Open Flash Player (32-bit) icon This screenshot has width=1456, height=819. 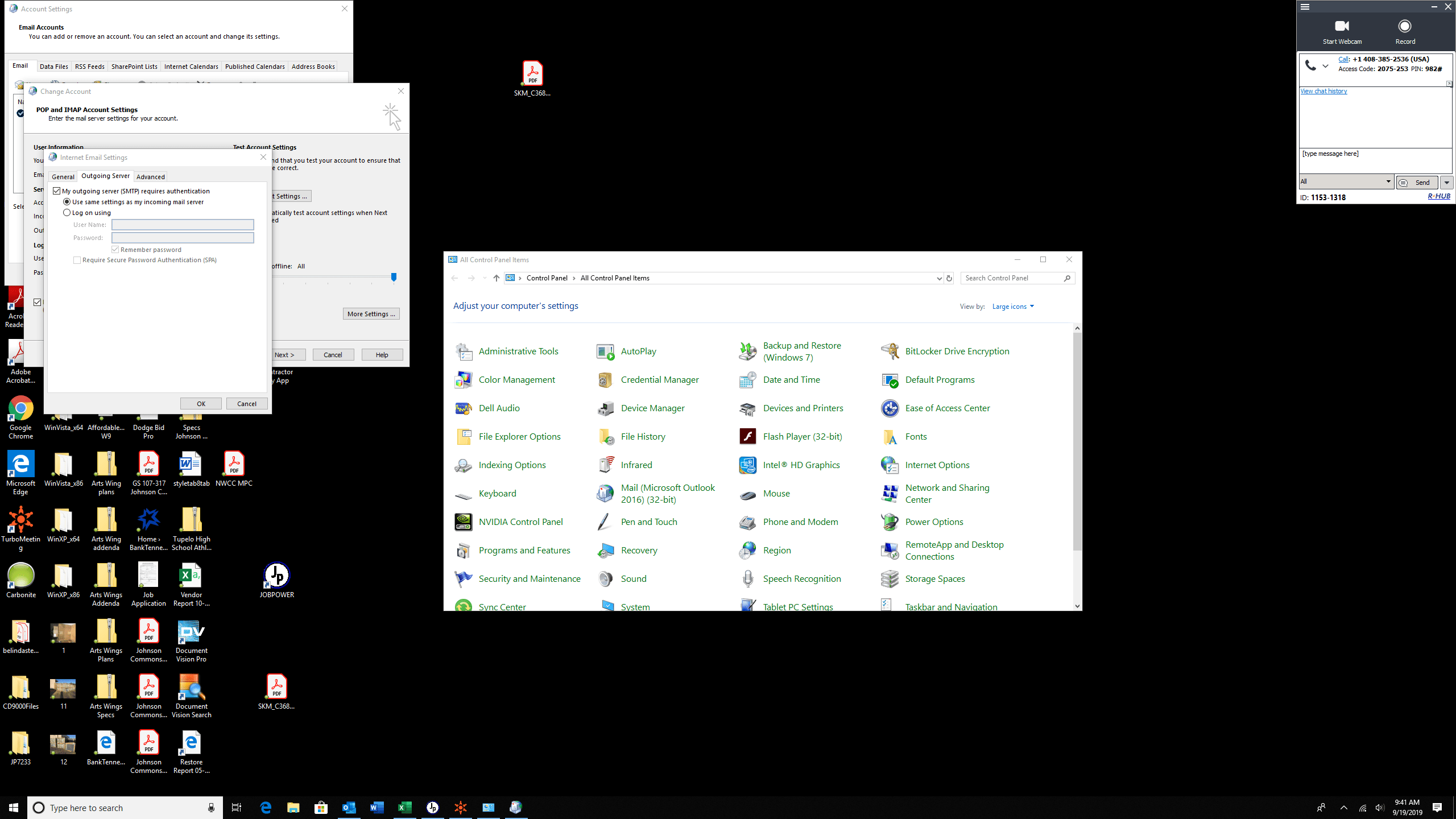click(x=747, y=437)
